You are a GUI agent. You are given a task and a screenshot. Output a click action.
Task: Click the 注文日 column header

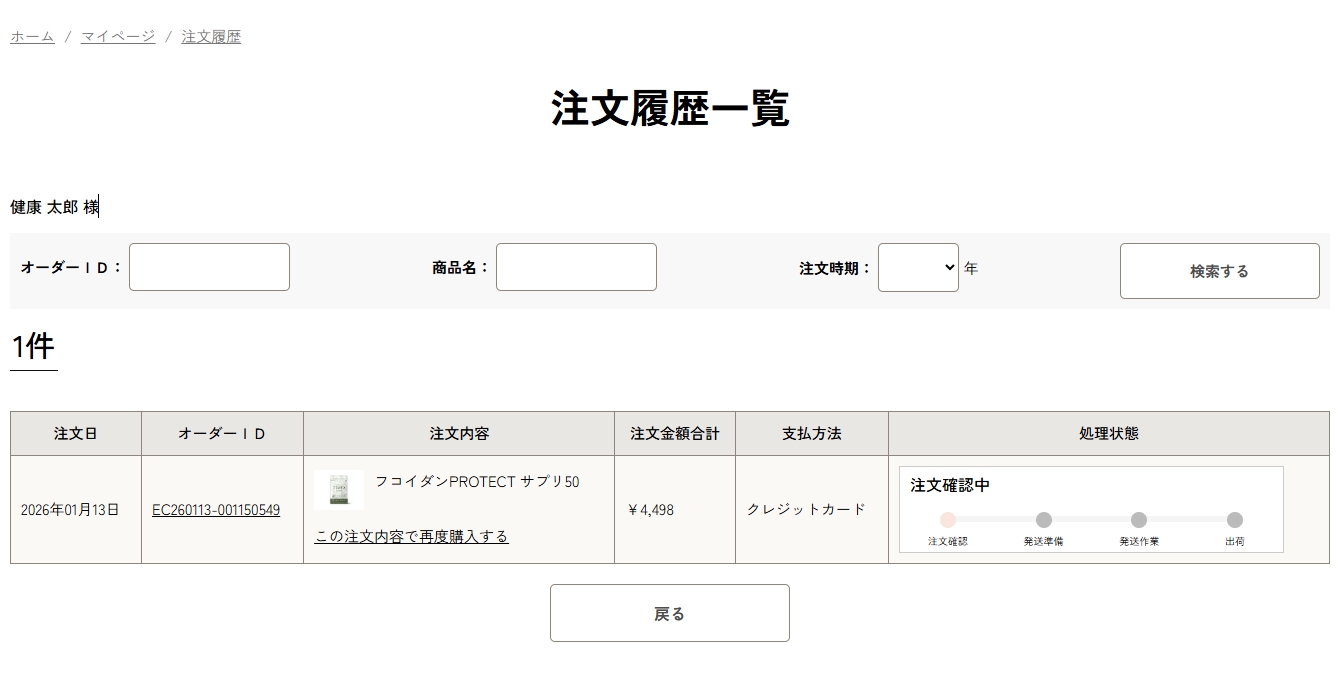(x=75, y=433)
